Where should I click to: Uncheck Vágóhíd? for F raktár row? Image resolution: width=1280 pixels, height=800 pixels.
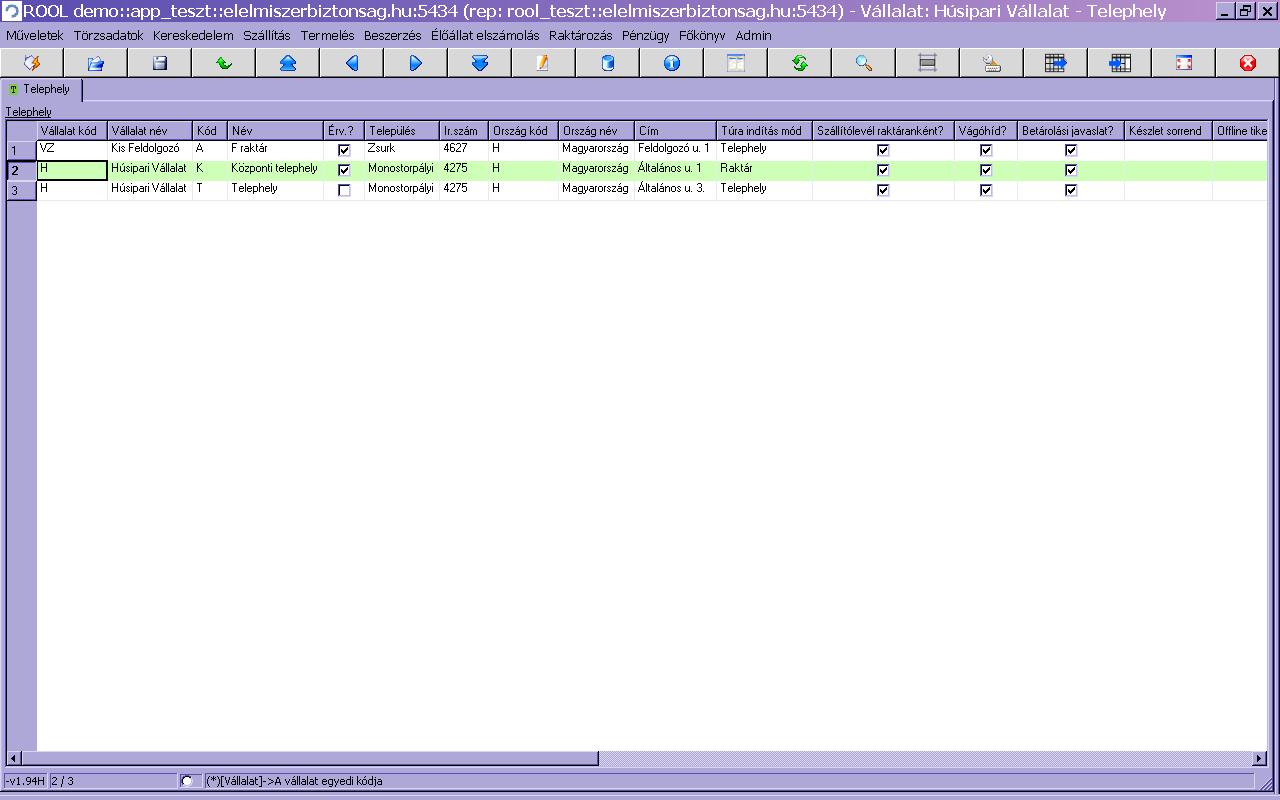coord(986,150)
